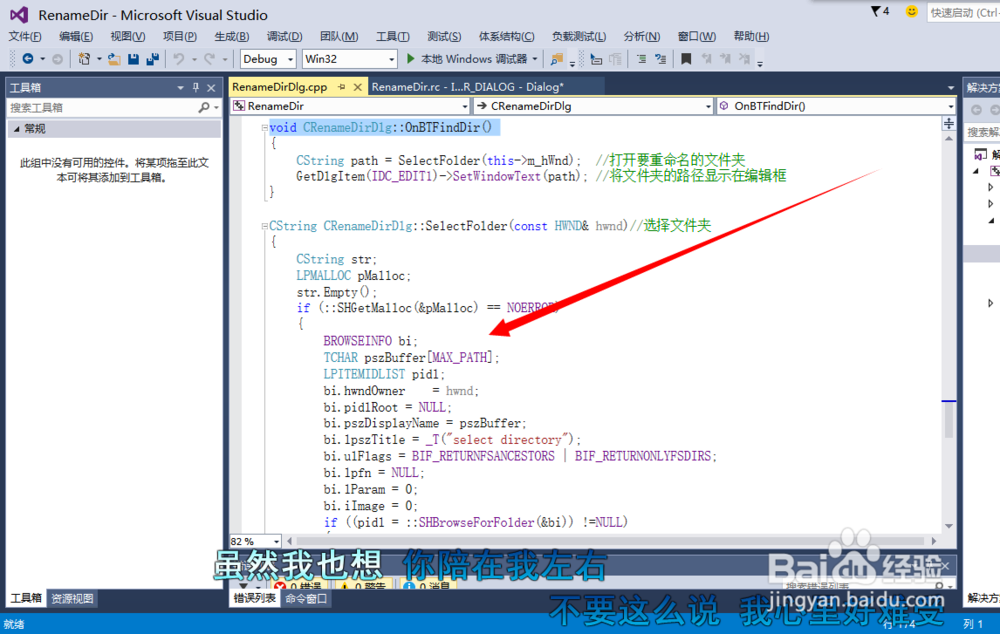Click the next bookmark toolbar icon
The height and width of the screenshot is (634, 1000).
pyautogui.click(x=725, y=59)
